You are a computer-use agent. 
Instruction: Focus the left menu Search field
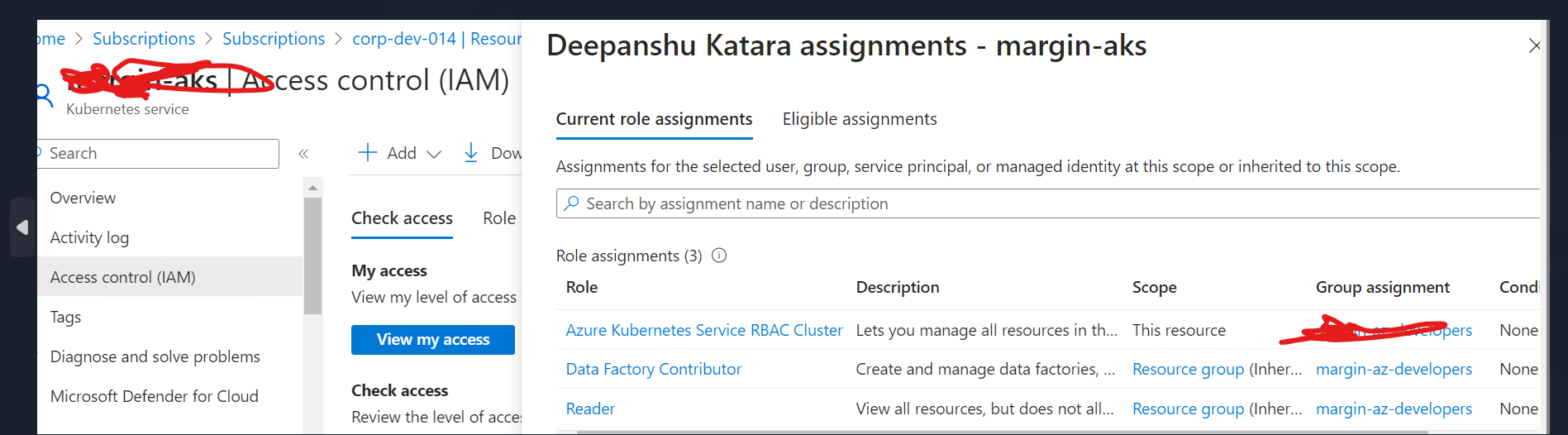tap(158, 154)
